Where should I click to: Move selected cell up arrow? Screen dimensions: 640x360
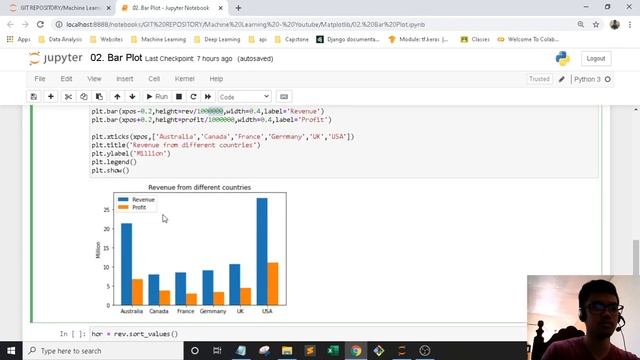tap(117, 97)
